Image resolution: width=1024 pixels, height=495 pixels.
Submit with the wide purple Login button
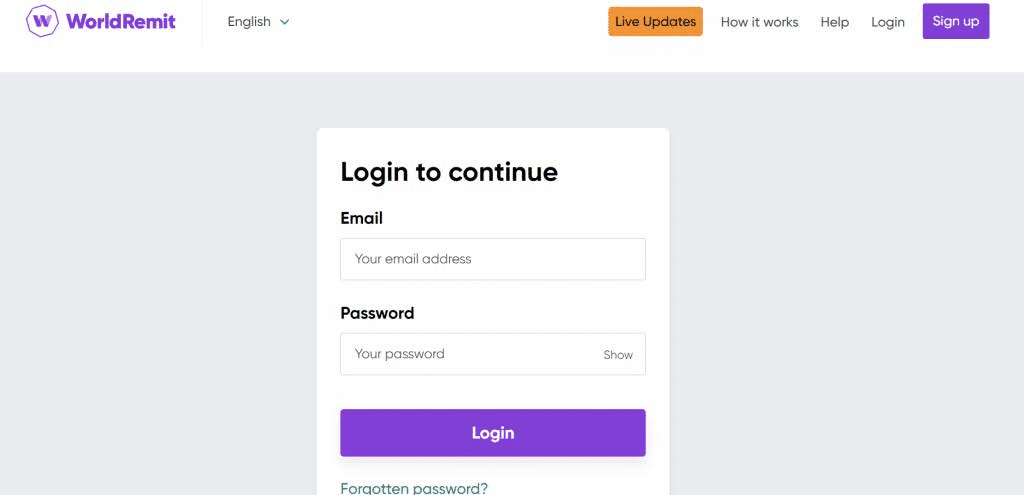pos(493,433)
